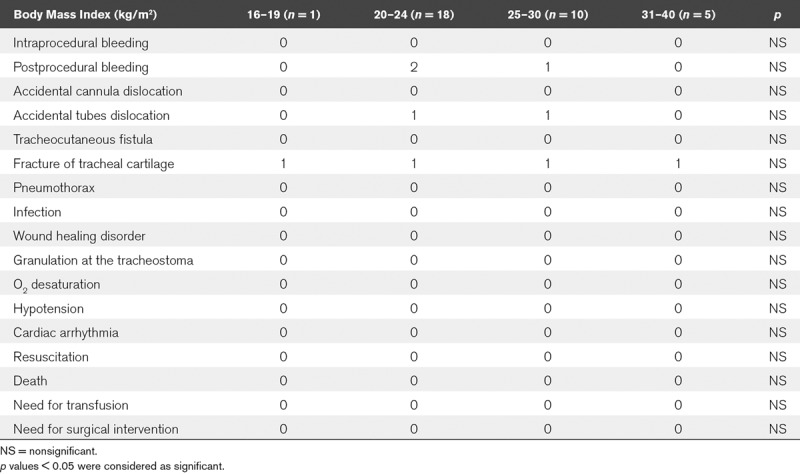Click the Body Mass Index column header
This screenshot has height=474, width=800.
pyautogui.click(x=77, y=14)
